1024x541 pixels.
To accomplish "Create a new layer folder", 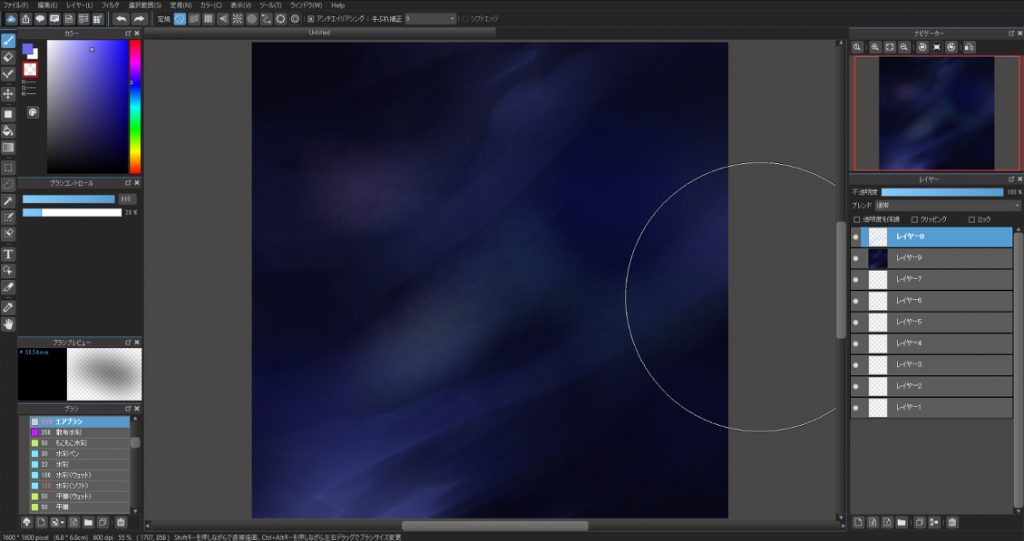I will [x=901, y=522].
